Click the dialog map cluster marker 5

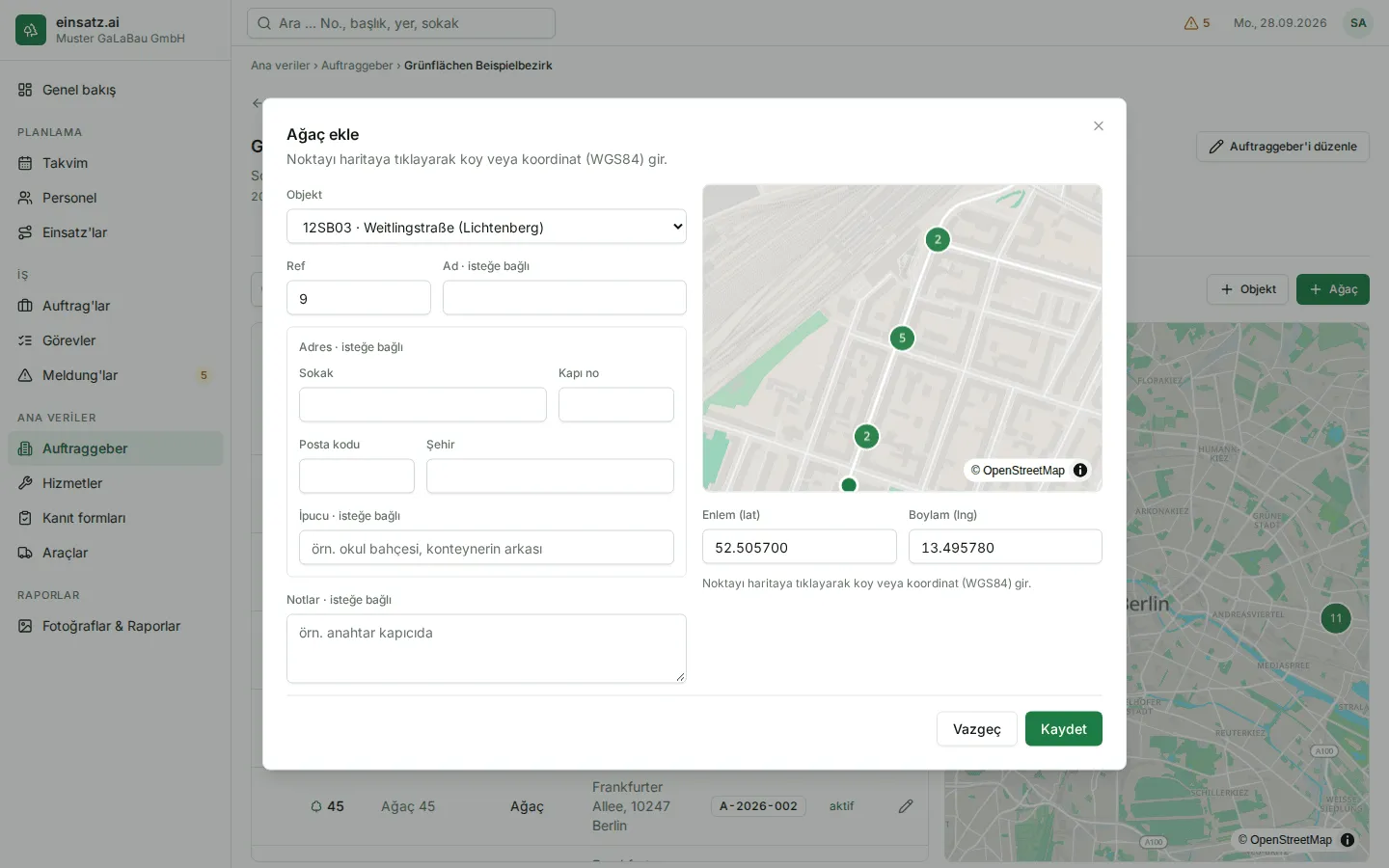click(902, 339)
